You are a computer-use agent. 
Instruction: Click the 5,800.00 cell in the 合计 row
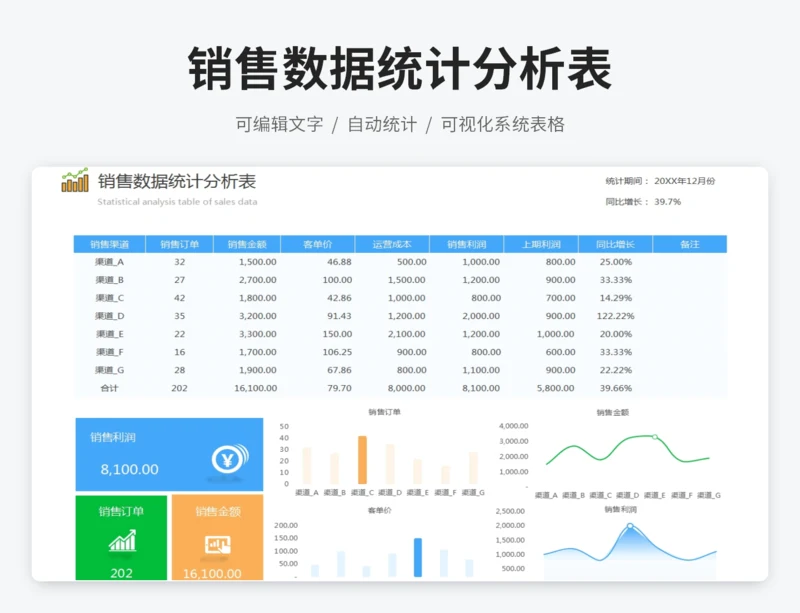pyautogui.click(x=556, y=388)
